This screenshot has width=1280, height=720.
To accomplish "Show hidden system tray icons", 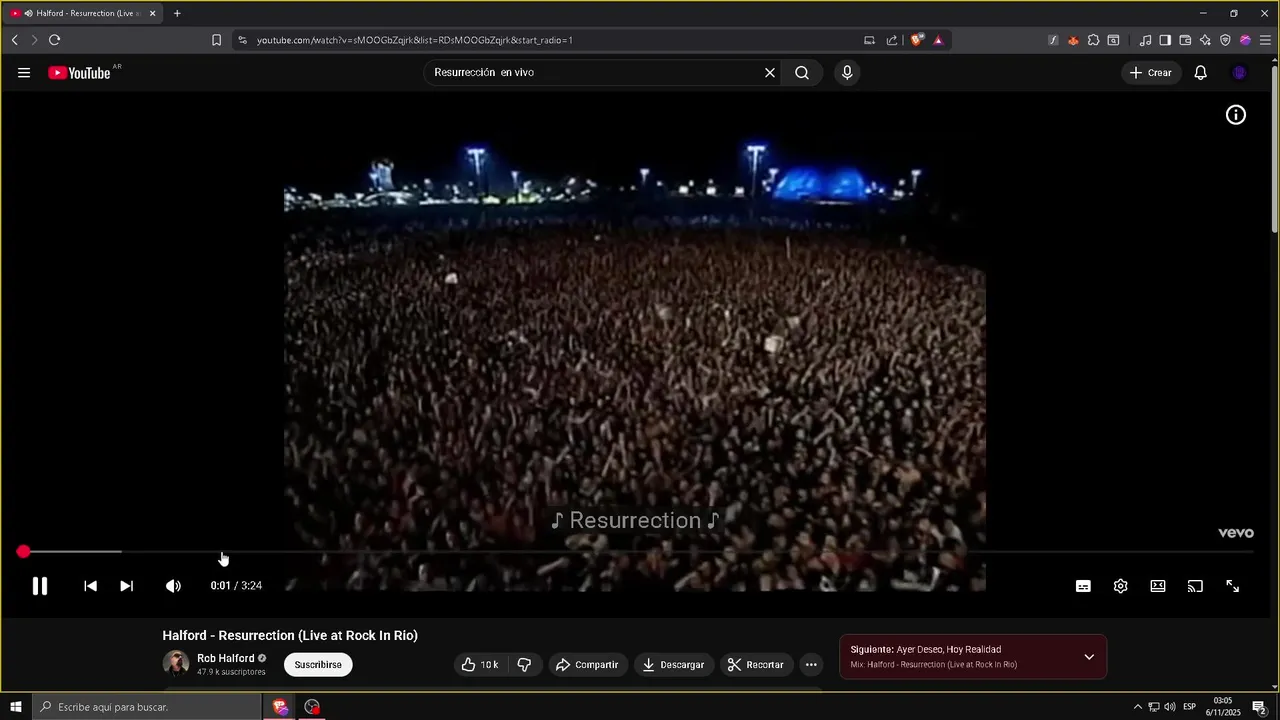I will coord(1137,707).
